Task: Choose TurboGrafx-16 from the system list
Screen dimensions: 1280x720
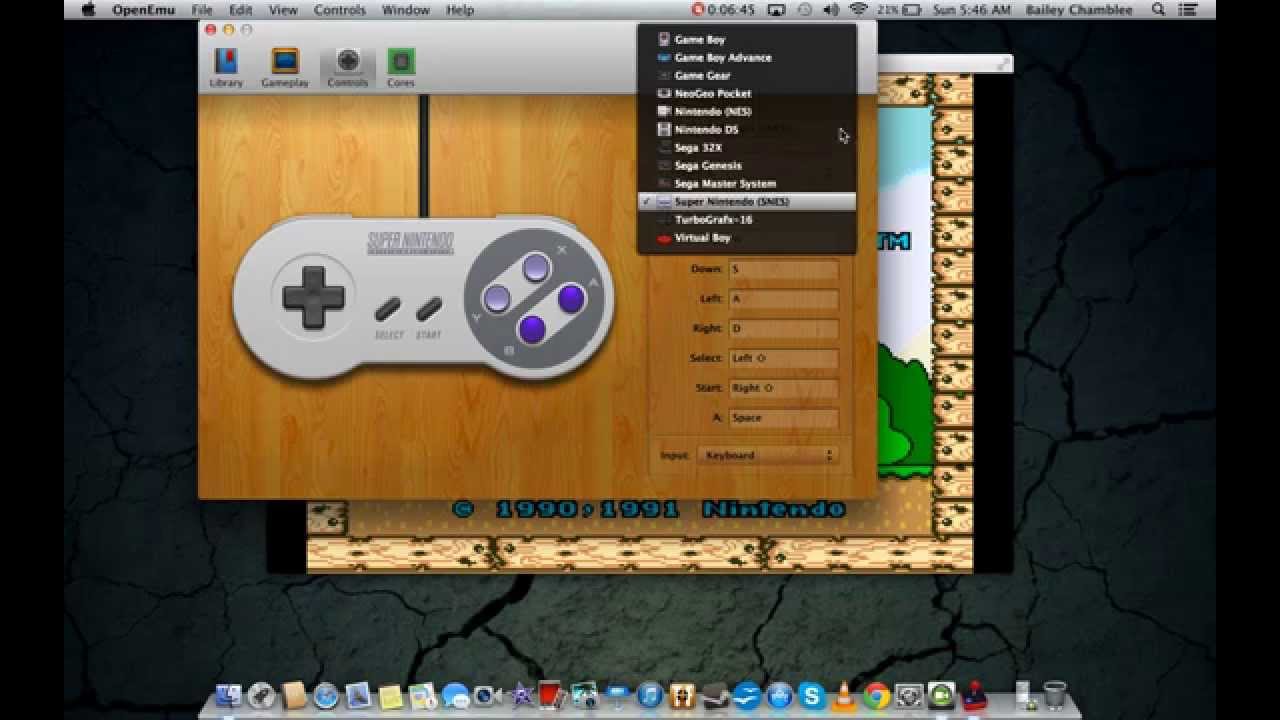Action: [747, 220]
